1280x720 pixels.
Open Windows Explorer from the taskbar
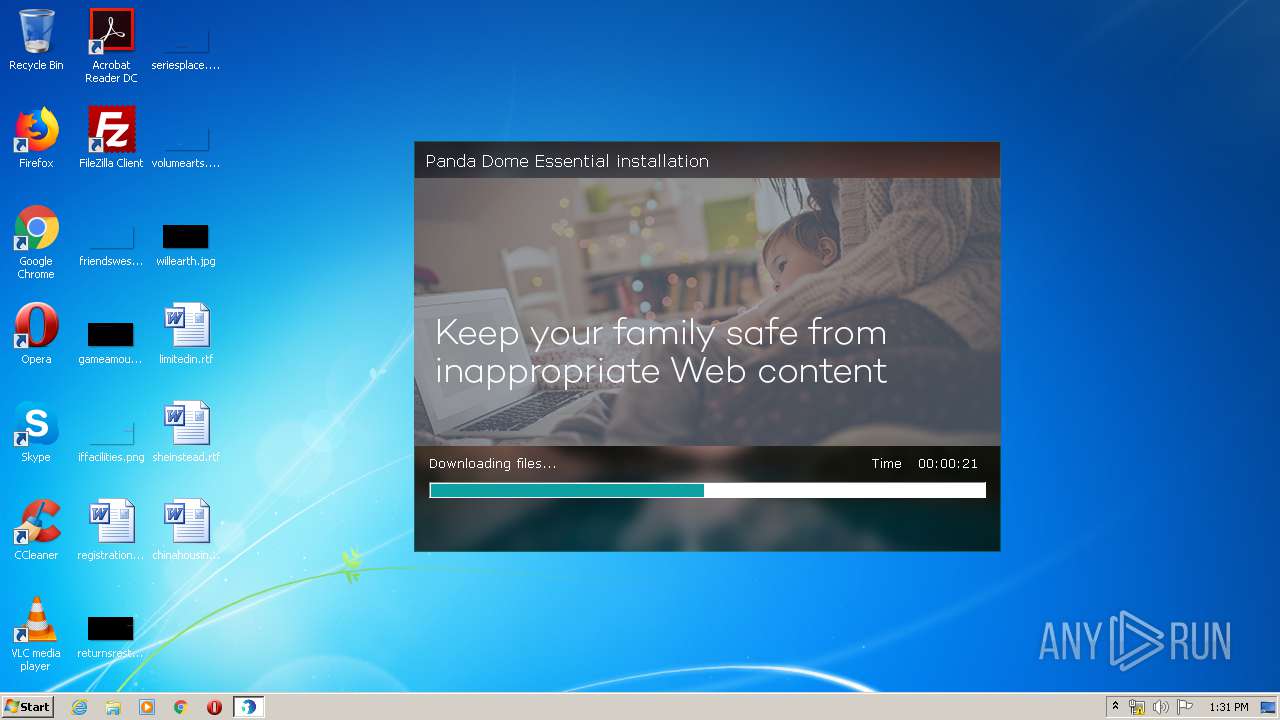tap(113, 707)
